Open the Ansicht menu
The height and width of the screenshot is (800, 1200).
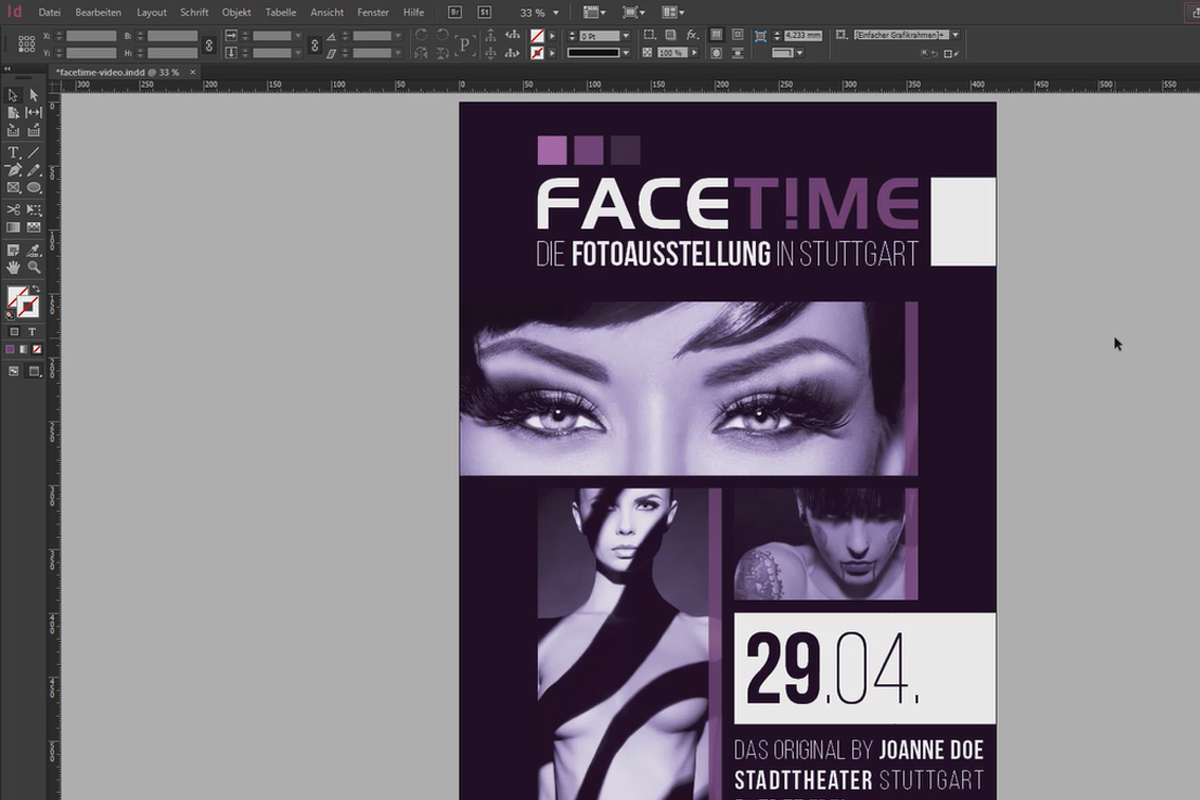tap(327, 13)
